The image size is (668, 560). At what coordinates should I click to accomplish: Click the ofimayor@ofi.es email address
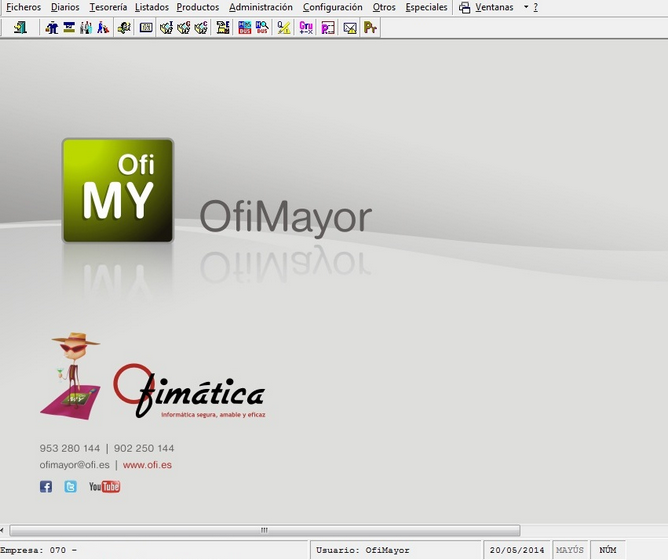click(75, 465)
